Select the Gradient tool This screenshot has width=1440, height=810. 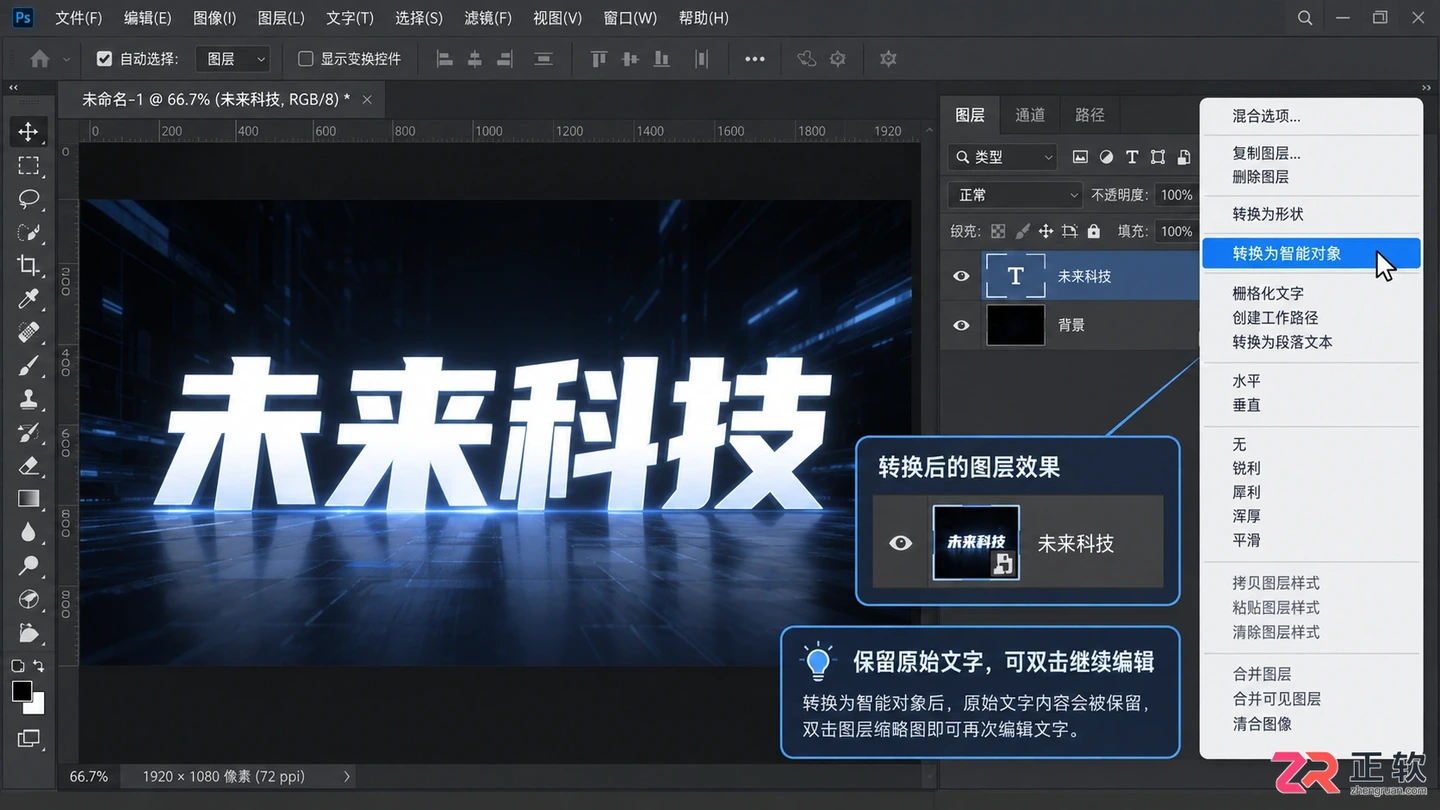tap(28, 498)
